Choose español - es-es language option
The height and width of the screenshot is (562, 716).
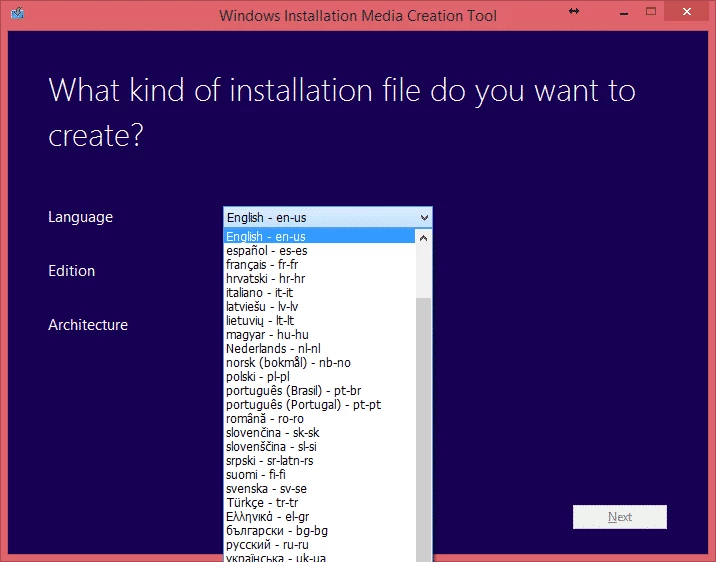(x=266, y=250)
